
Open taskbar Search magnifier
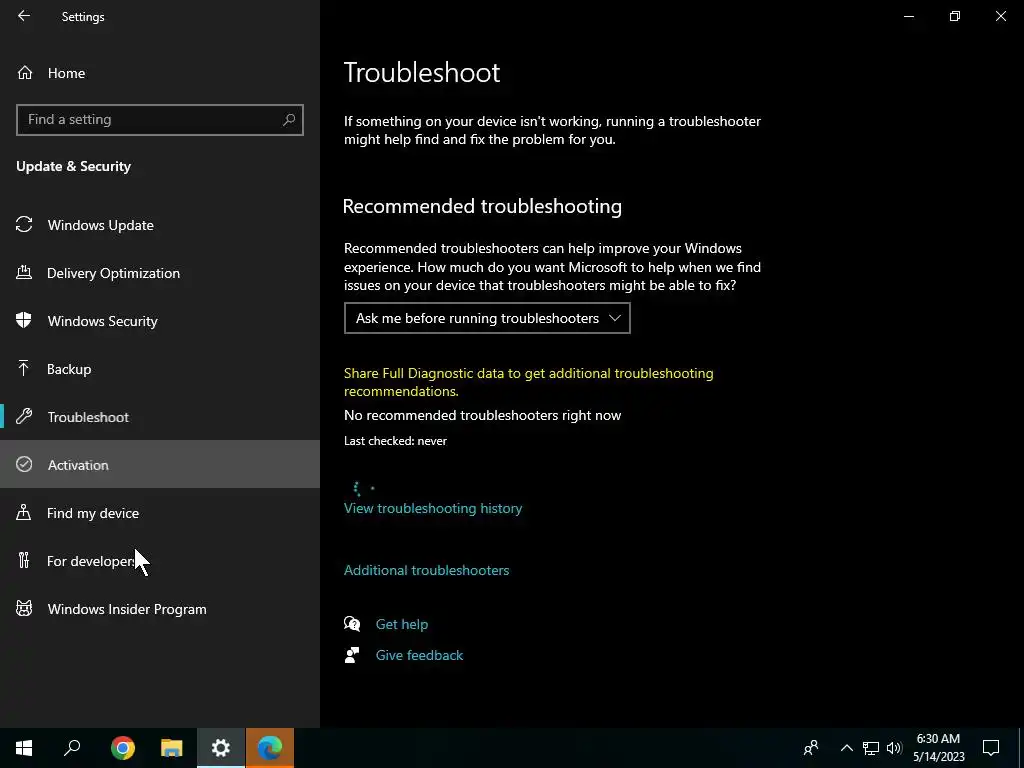coord(72,748)
